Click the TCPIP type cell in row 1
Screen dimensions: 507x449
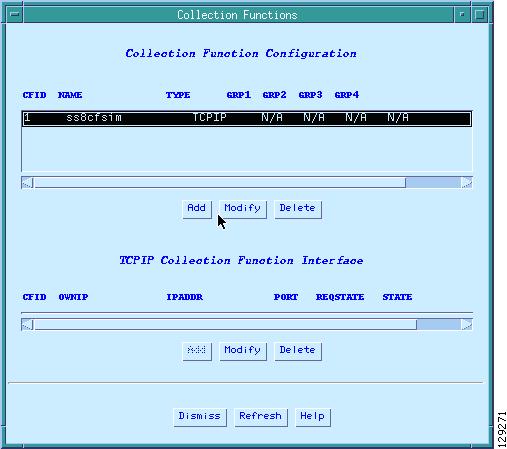click(x=209, y=117)
